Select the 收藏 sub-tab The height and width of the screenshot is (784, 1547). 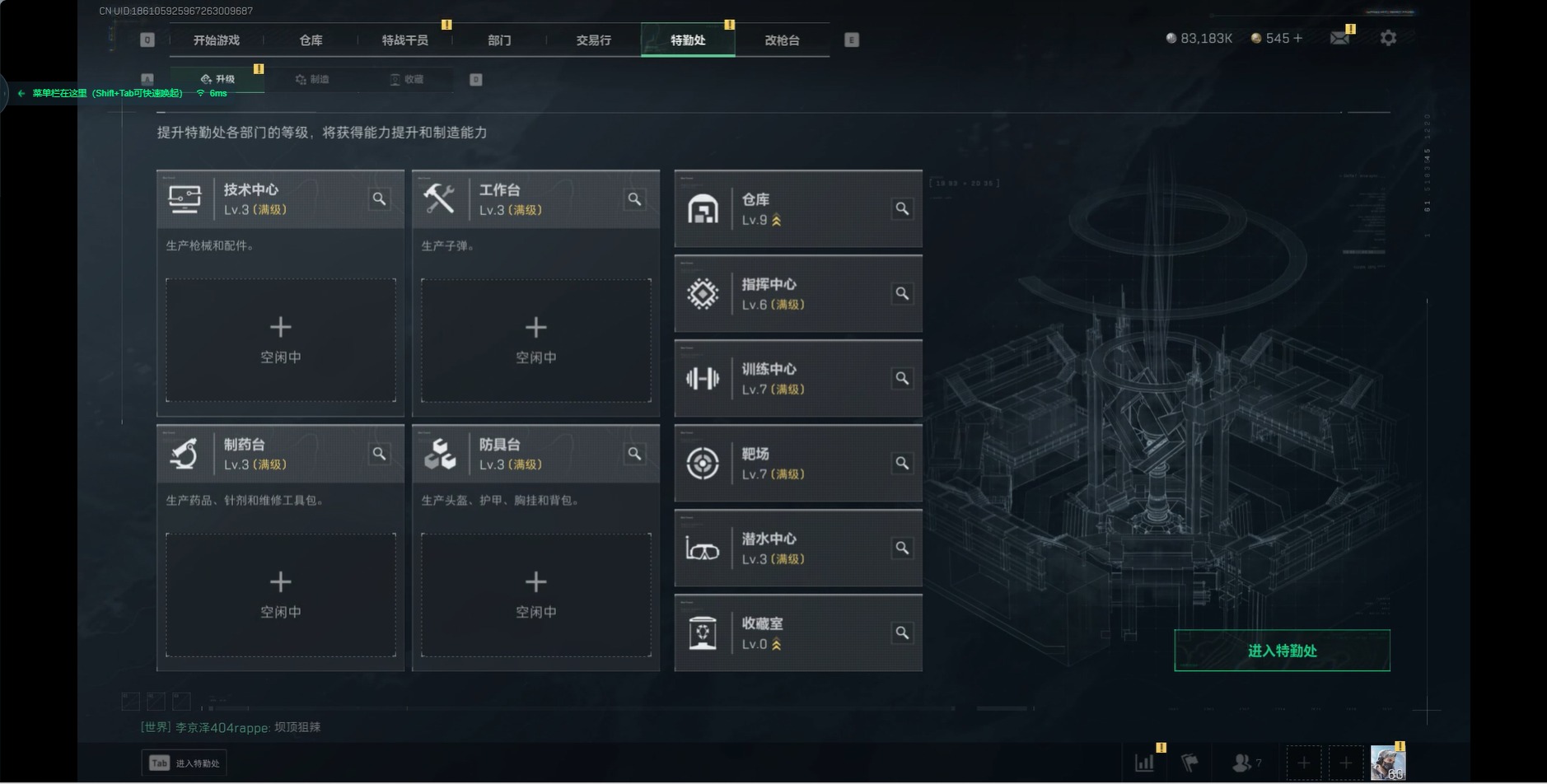tap(407, 79)
